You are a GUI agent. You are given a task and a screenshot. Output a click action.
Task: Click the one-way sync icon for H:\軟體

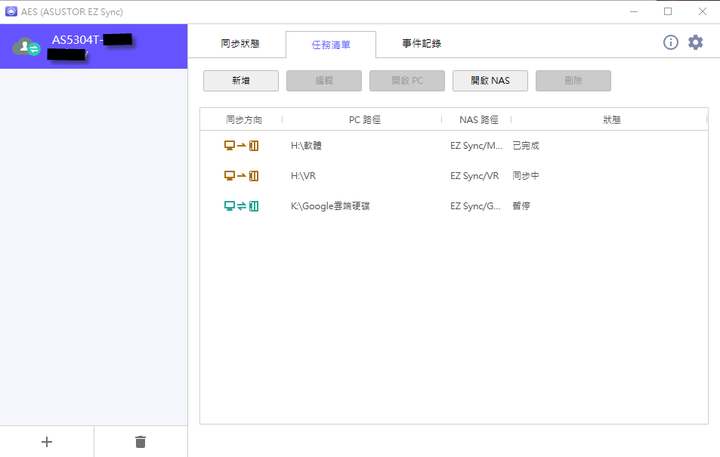(x=241, y=146)
